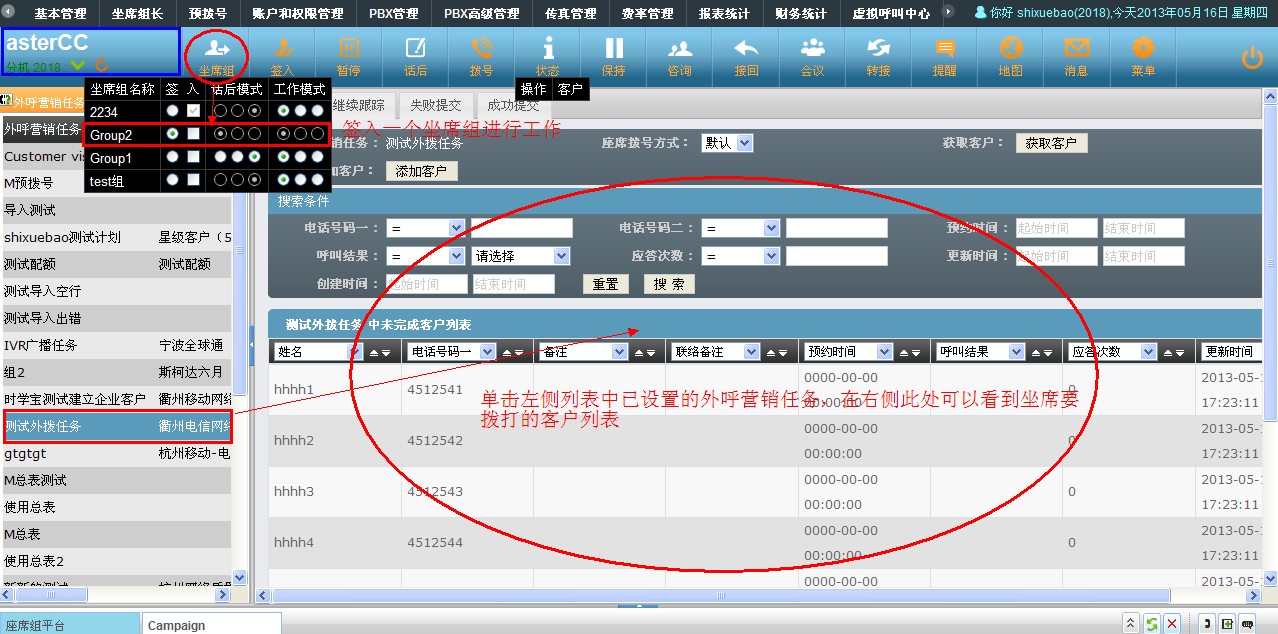The height and width of the screenshot is (634, 1278).
Task: Click the 获取客户 button
Action: (x=1050, y=143)
